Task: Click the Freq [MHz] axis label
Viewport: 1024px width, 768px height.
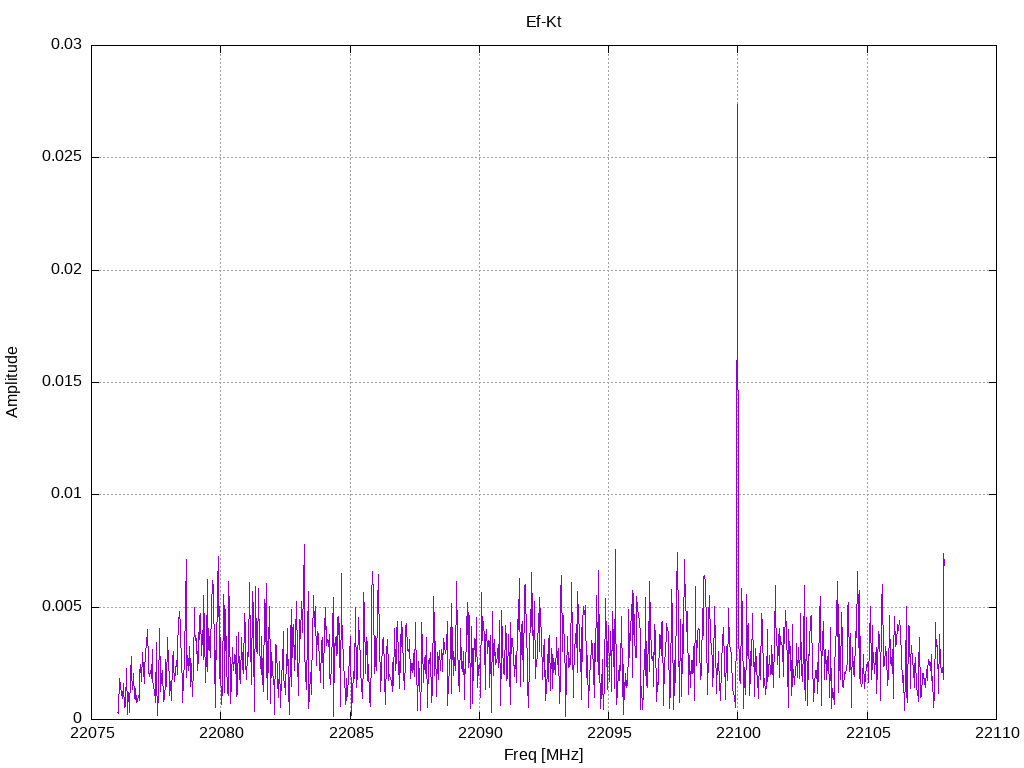Action: tap(543, 755)
